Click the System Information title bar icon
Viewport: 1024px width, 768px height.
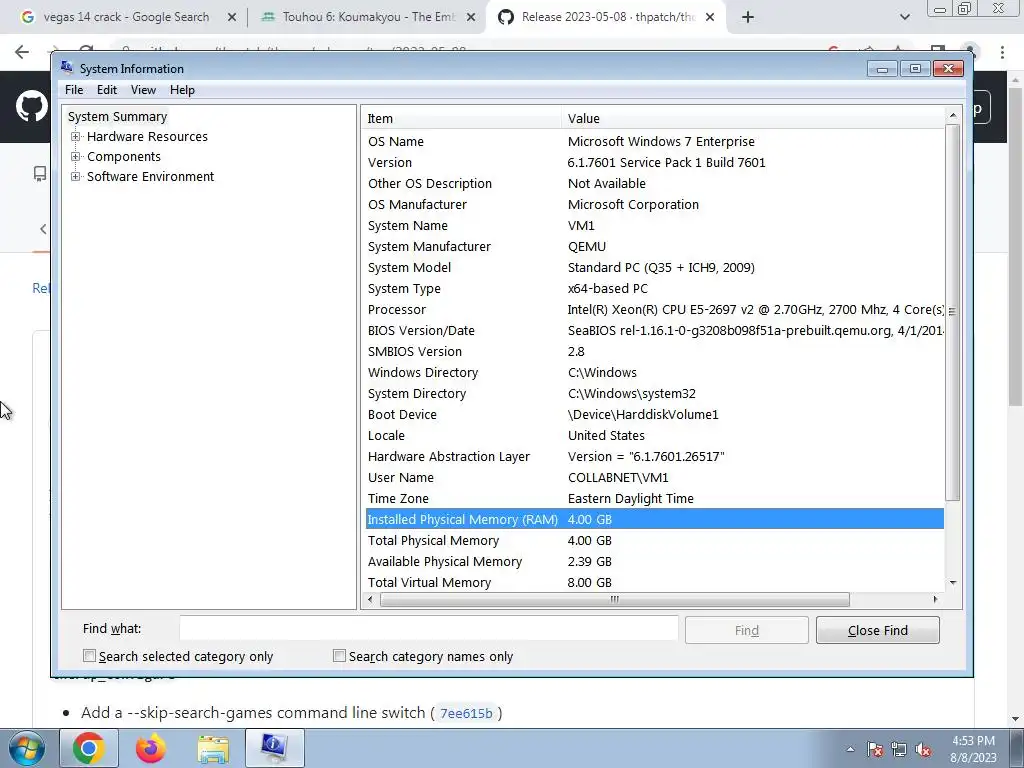[67, 67]
